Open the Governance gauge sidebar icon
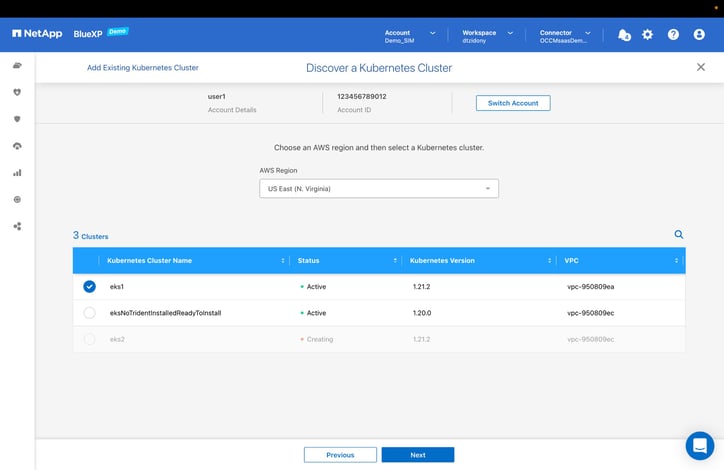This screenshot has width=724, height=470. coord(17,146)
